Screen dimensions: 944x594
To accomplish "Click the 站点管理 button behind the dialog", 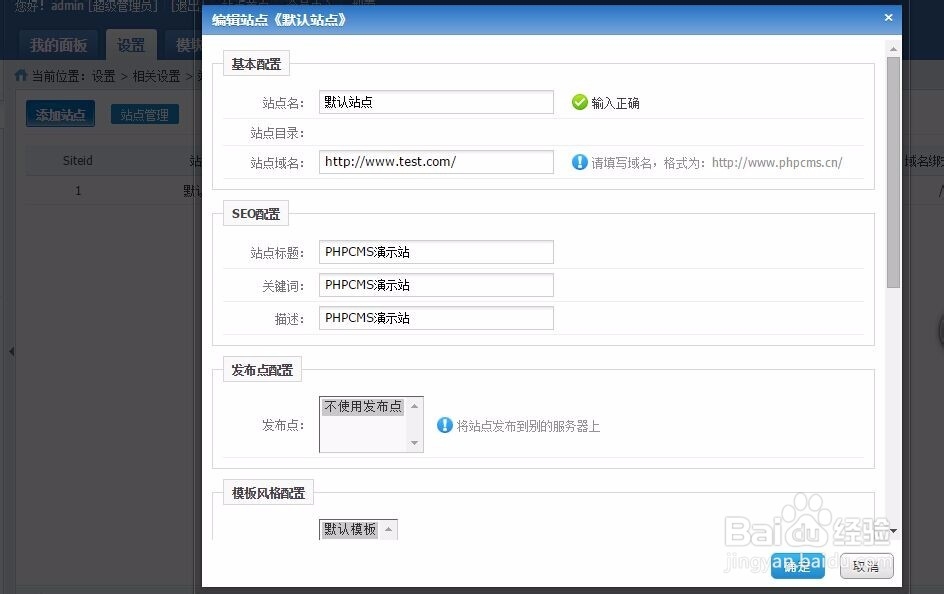I will [144, 114].
